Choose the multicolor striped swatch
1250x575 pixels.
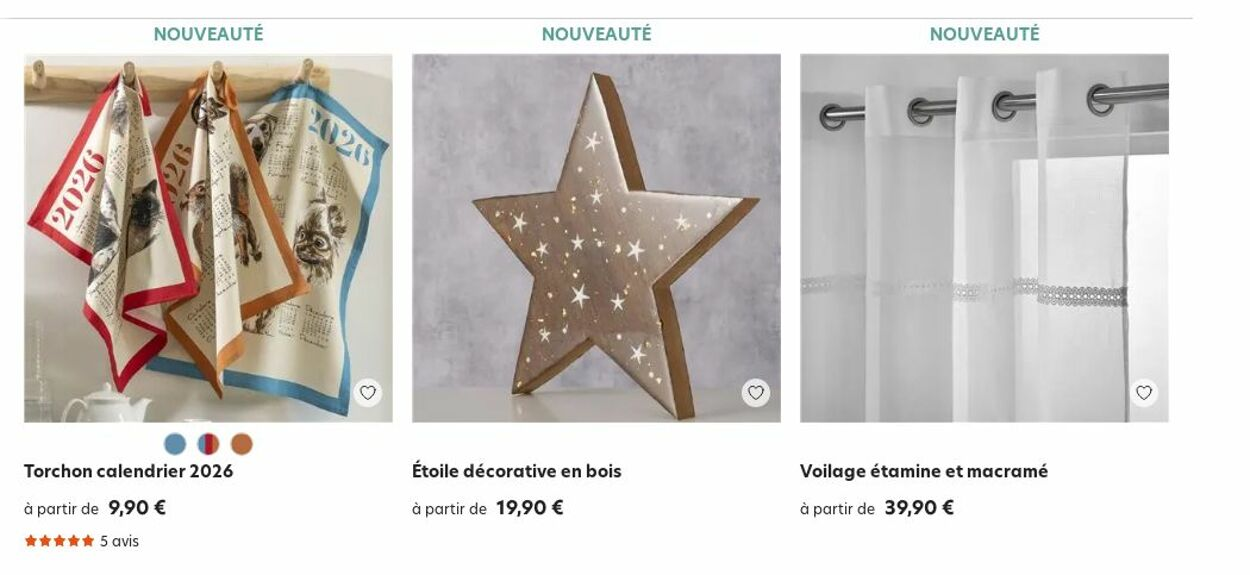coord(208,444)
